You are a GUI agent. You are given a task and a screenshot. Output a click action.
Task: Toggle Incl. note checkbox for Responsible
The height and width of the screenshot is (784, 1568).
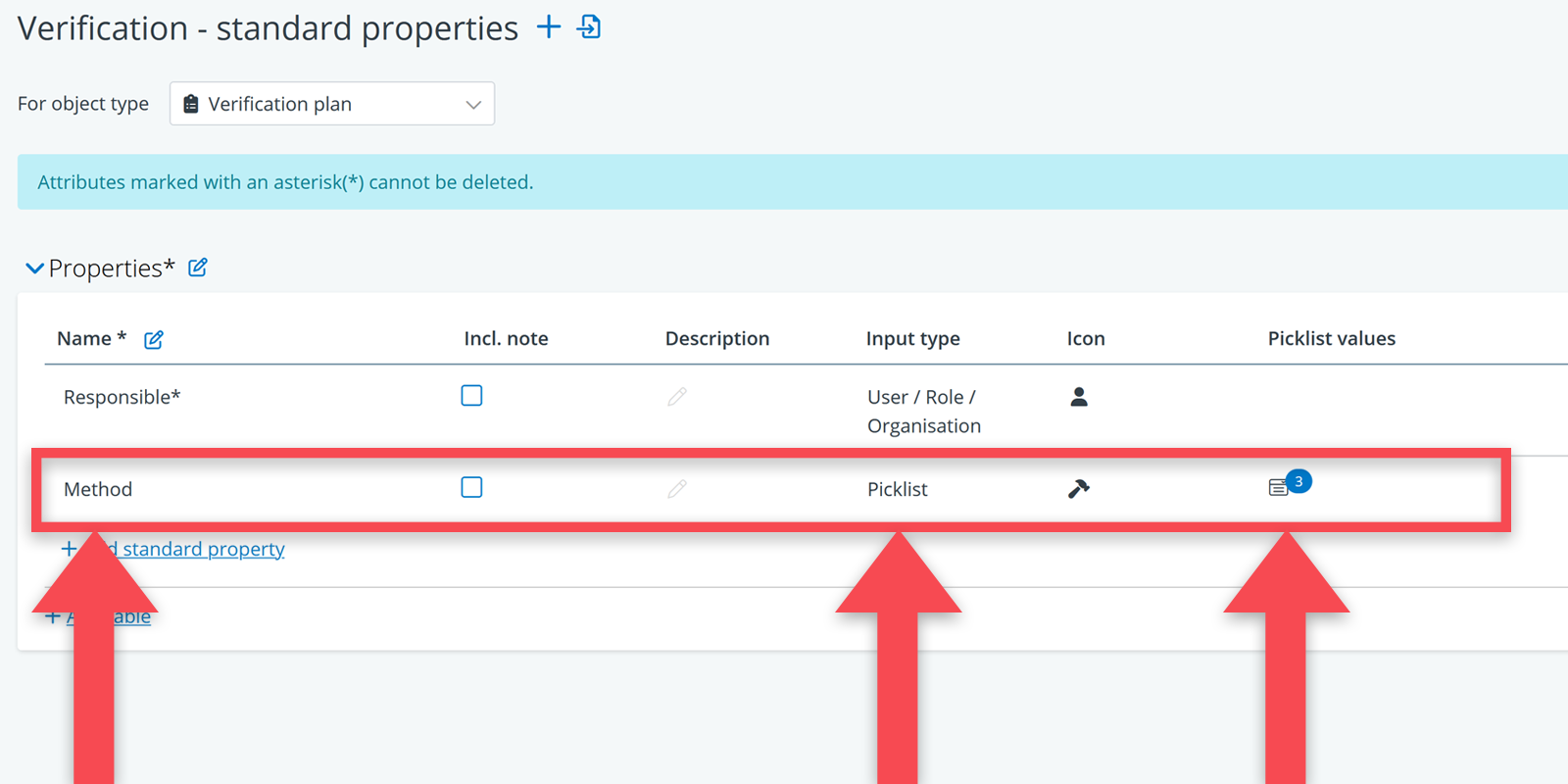[x=471, y=396]
